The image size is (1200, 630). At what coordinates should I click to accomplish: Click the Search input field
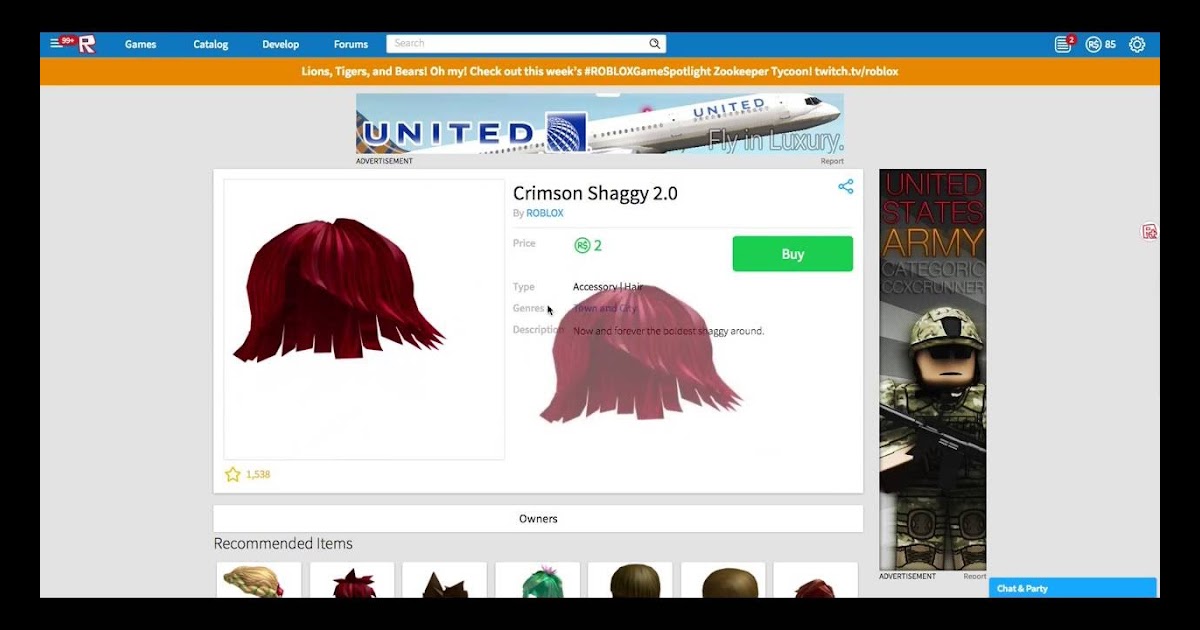pos(526,44)
